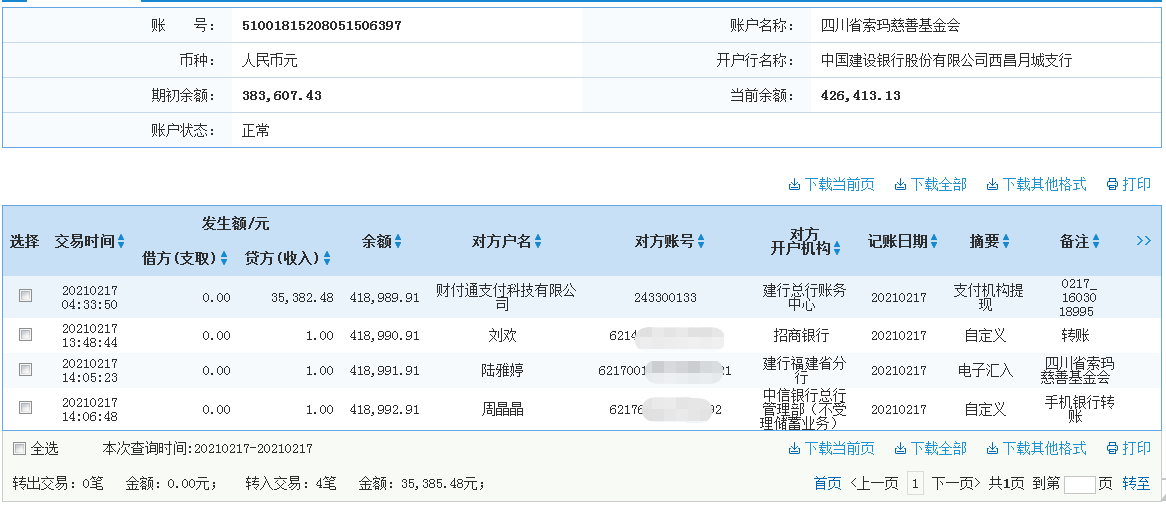This screenshot has width=1166, height=505.
Task: Expand more columns with >> arrow
Action: 1144,240
